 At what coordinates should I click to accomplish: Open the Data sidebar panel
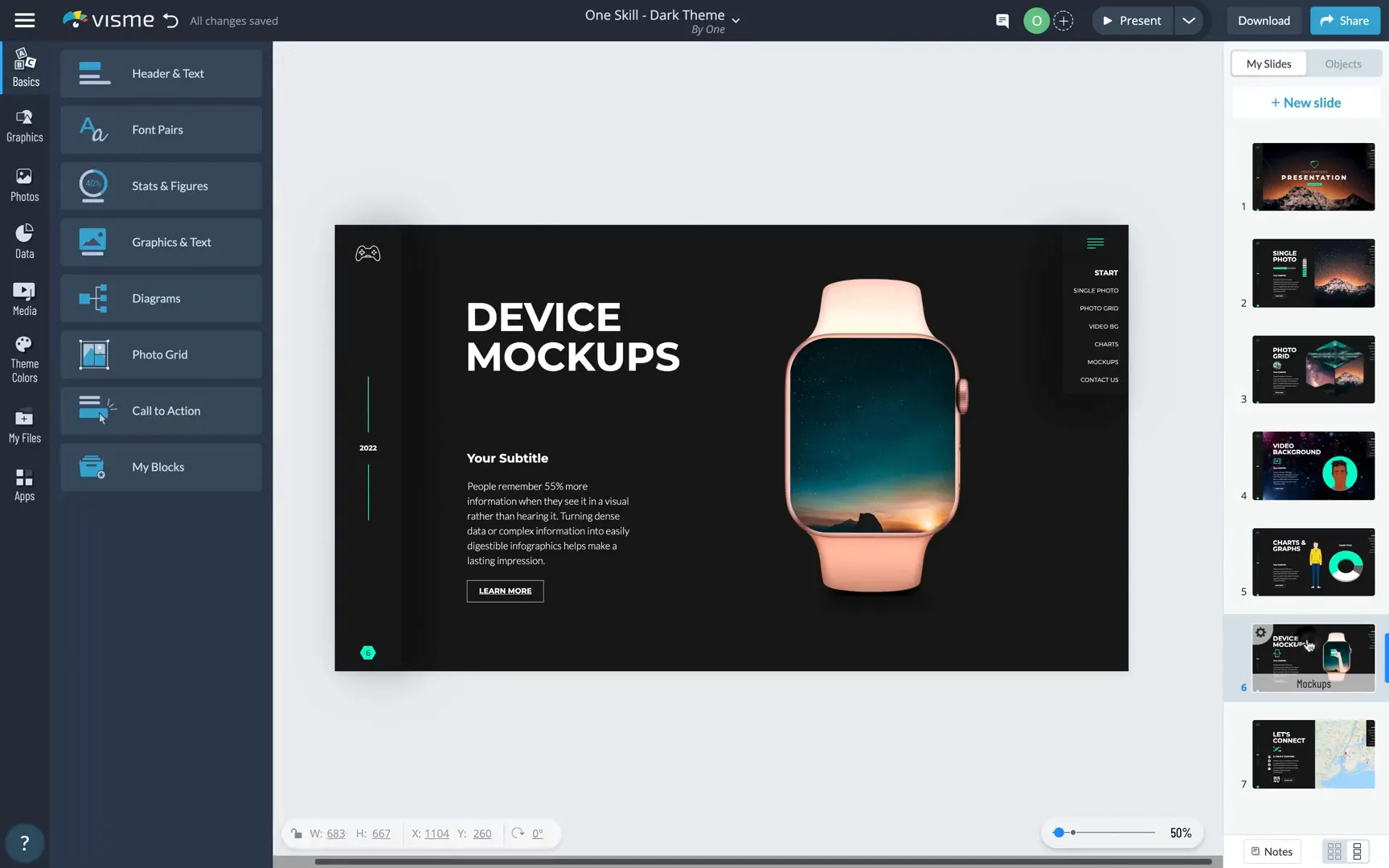(x=24, y=241)
